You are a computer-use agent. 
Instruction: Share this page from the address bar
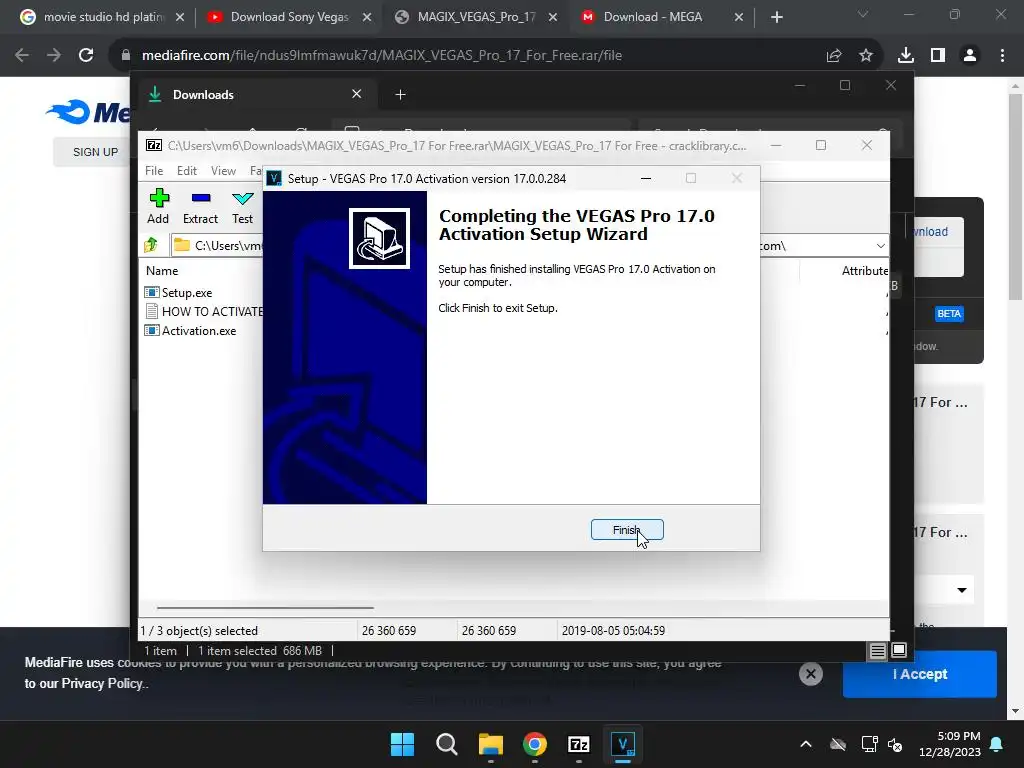click(834, 56)
